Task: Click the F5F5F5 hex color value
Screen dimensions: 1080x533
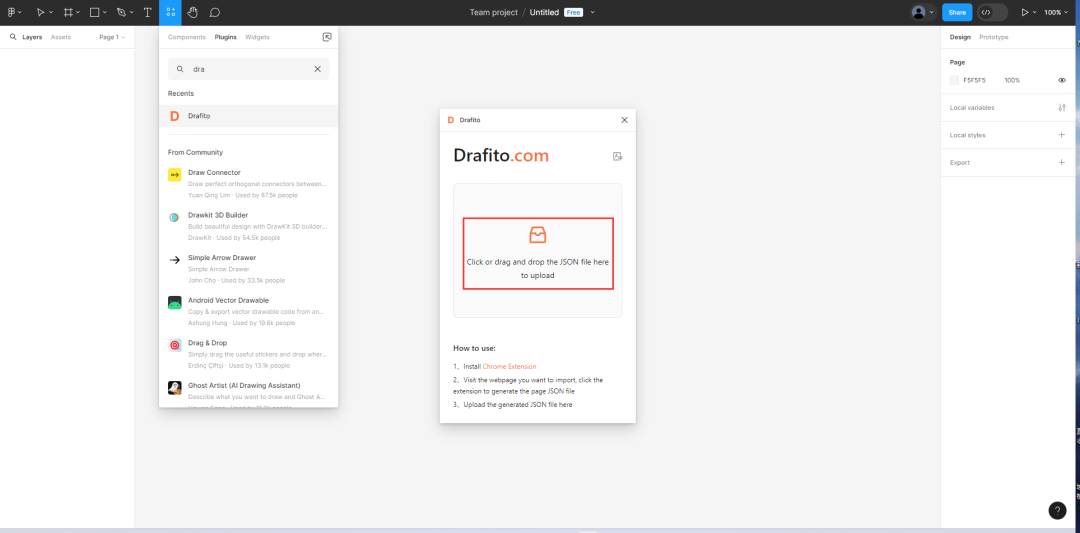Action: (x=974, y=81)
